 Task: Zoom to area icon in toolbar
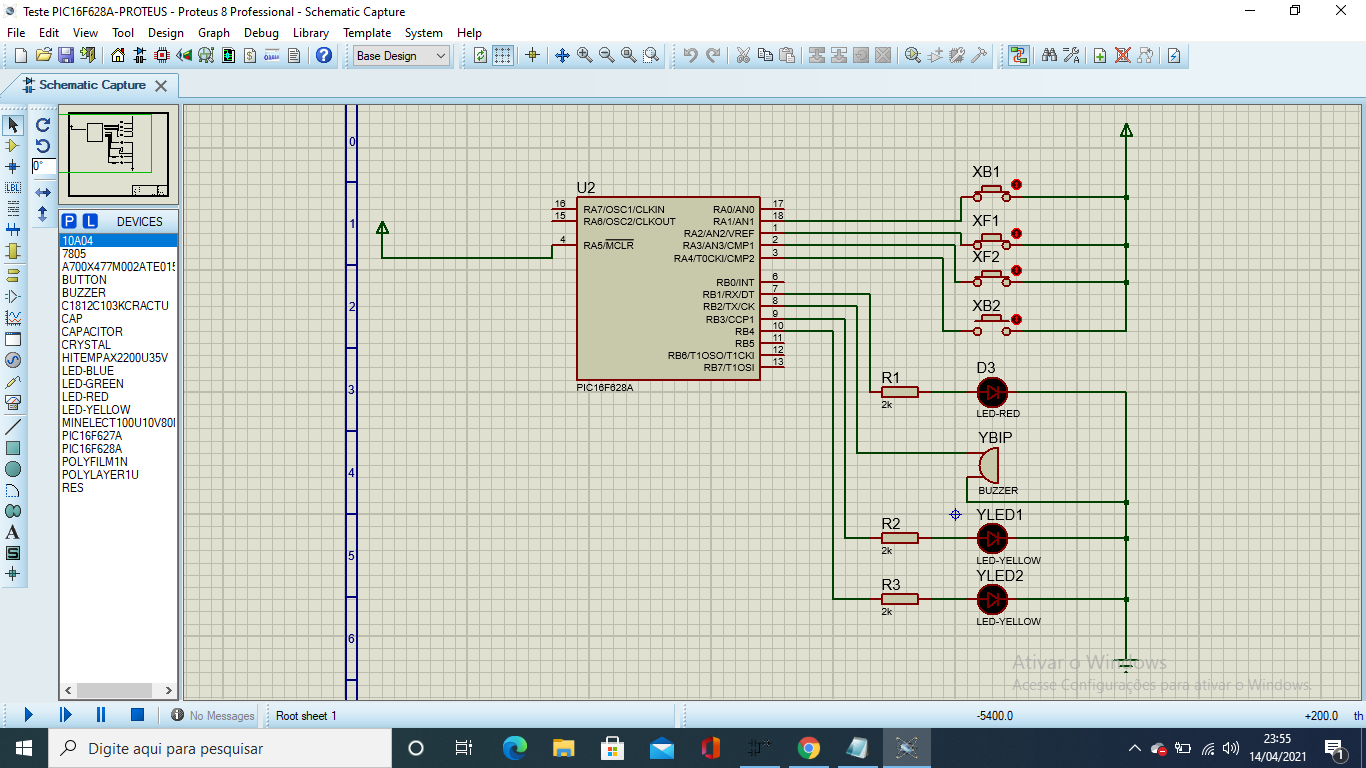click(650, 55)
